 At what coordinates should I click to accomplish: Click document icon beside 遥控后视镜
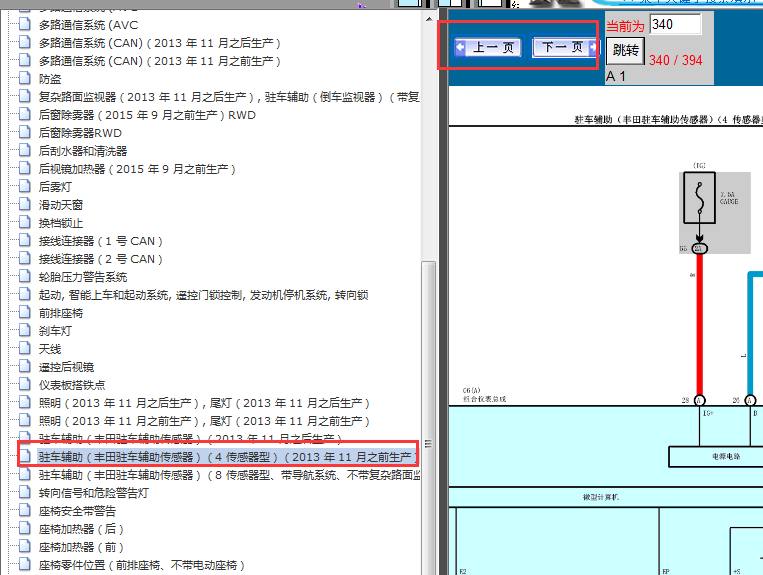pyautogui.click(x=24, y=366)
